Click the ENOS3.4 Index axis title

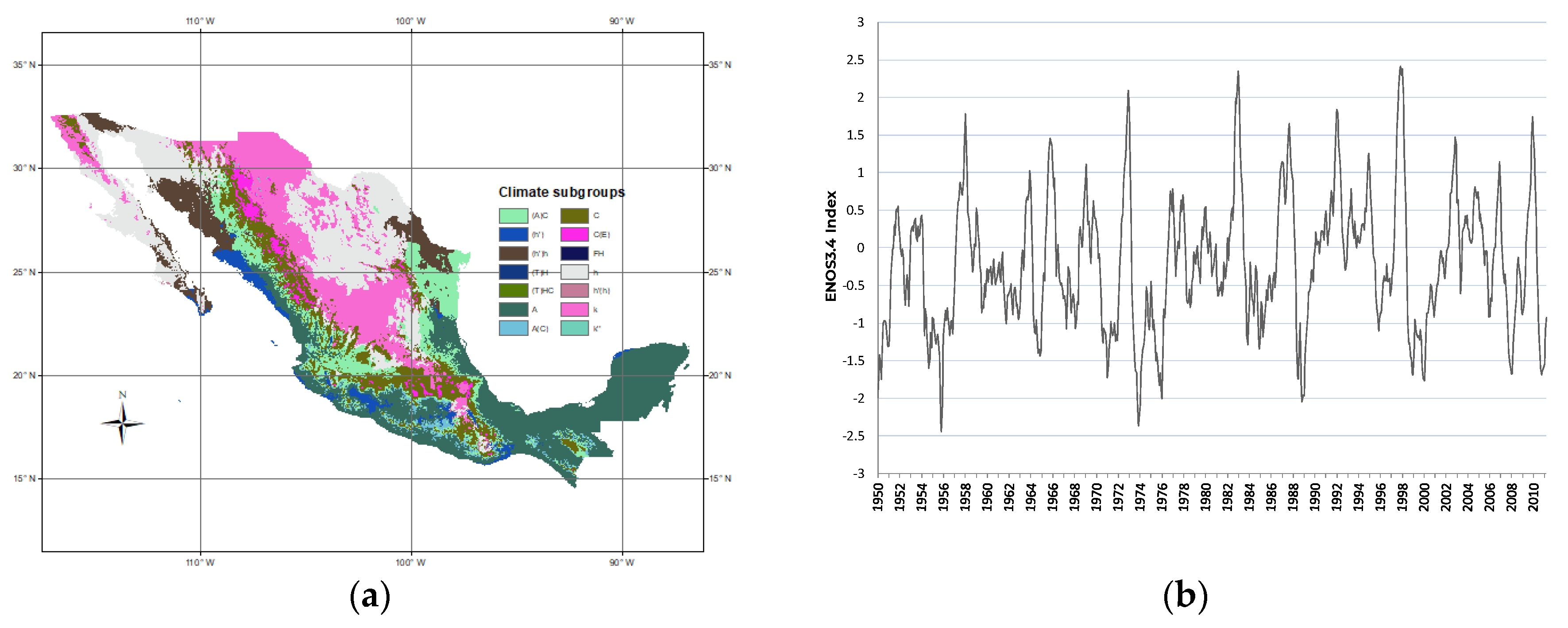[831, 247]
